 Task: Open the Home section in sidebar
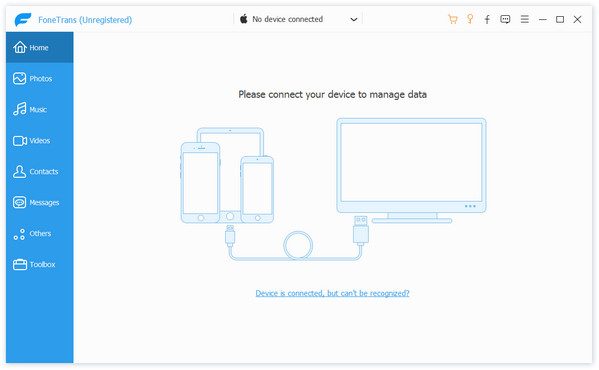click(39, 47)
